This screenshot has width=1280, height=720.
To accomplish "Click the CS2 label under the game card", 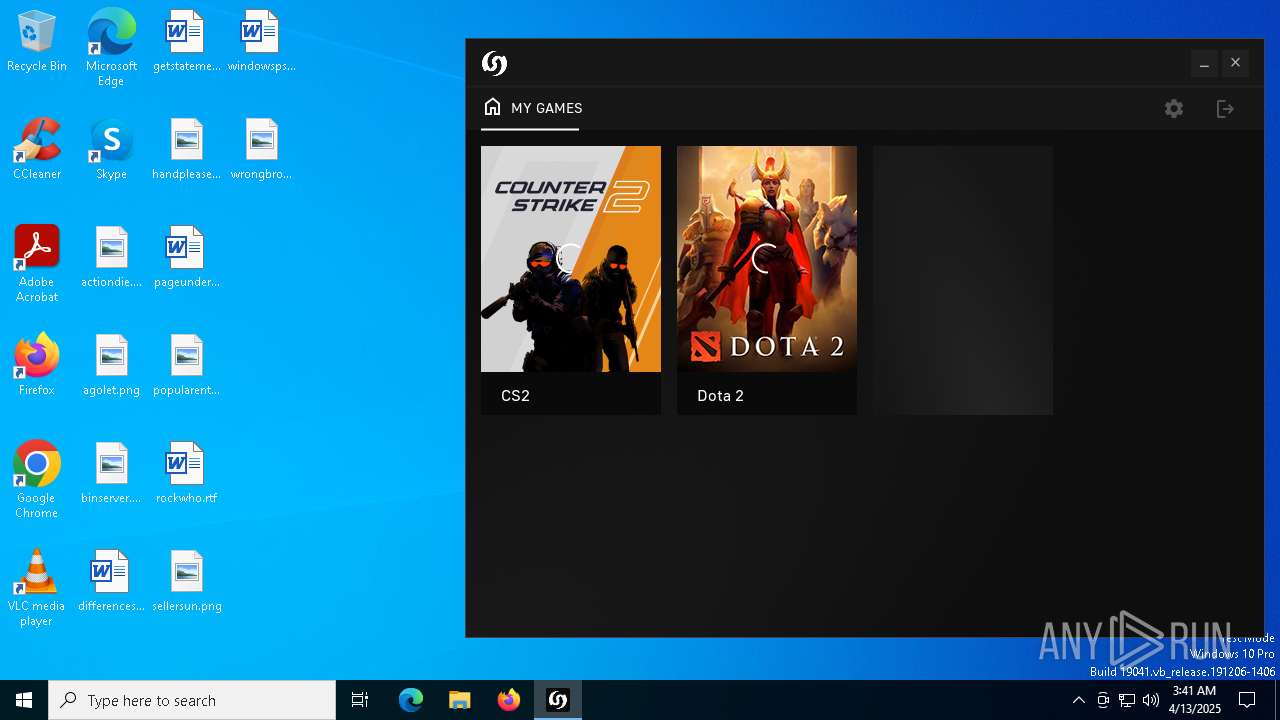I will [x=515, y=395].
